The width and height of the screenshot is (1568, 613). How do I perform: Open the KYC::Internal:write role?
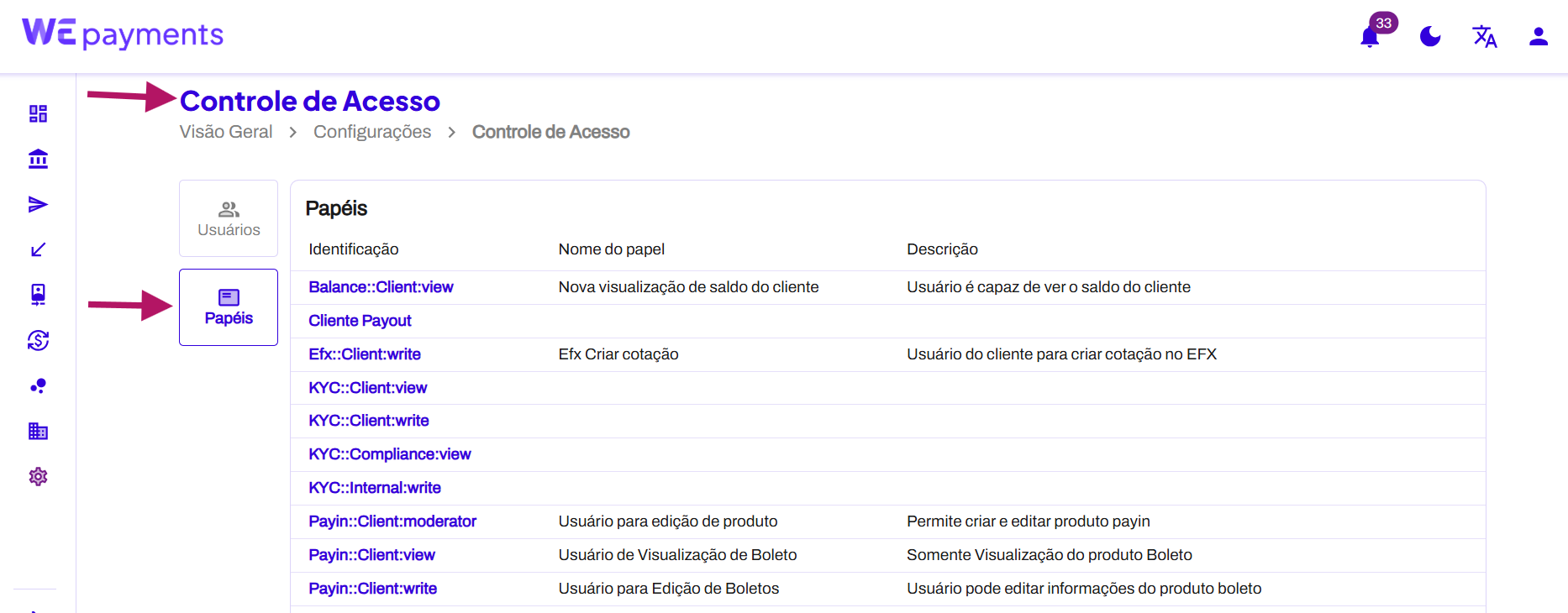(375, 488)
